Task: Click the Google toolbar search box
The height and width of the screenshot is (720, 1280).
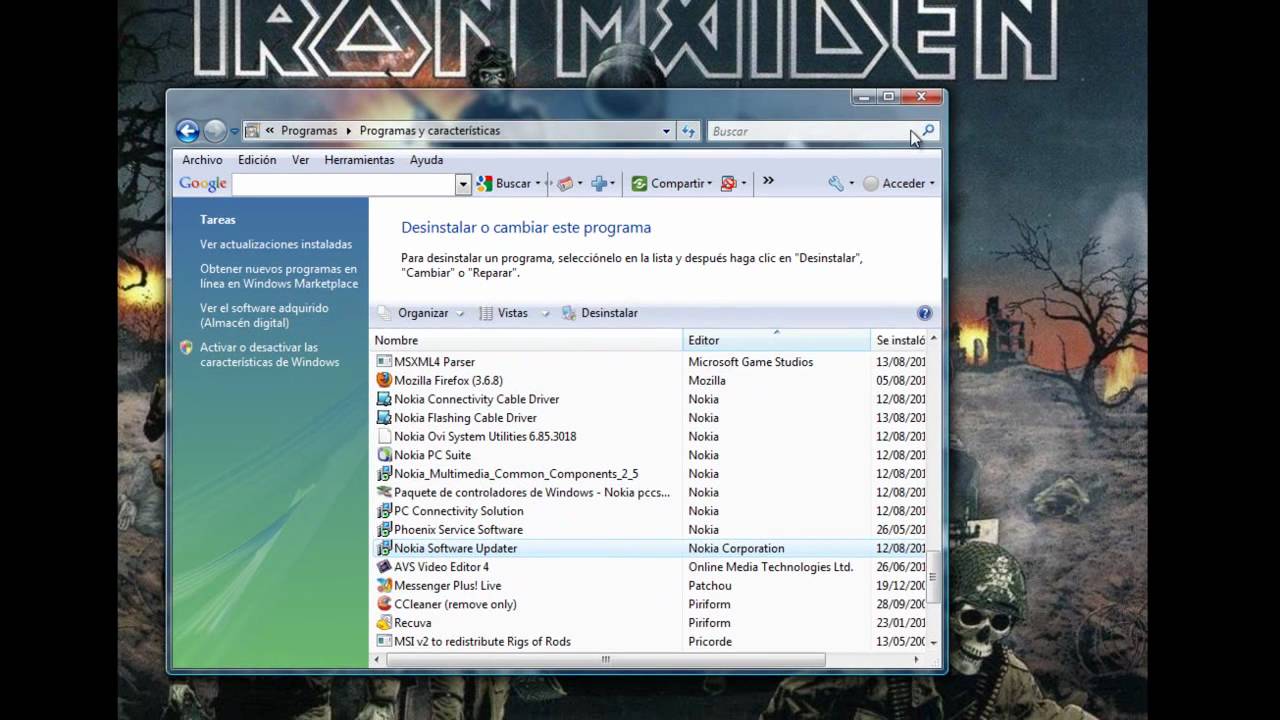Action: (x=343, y=184)
